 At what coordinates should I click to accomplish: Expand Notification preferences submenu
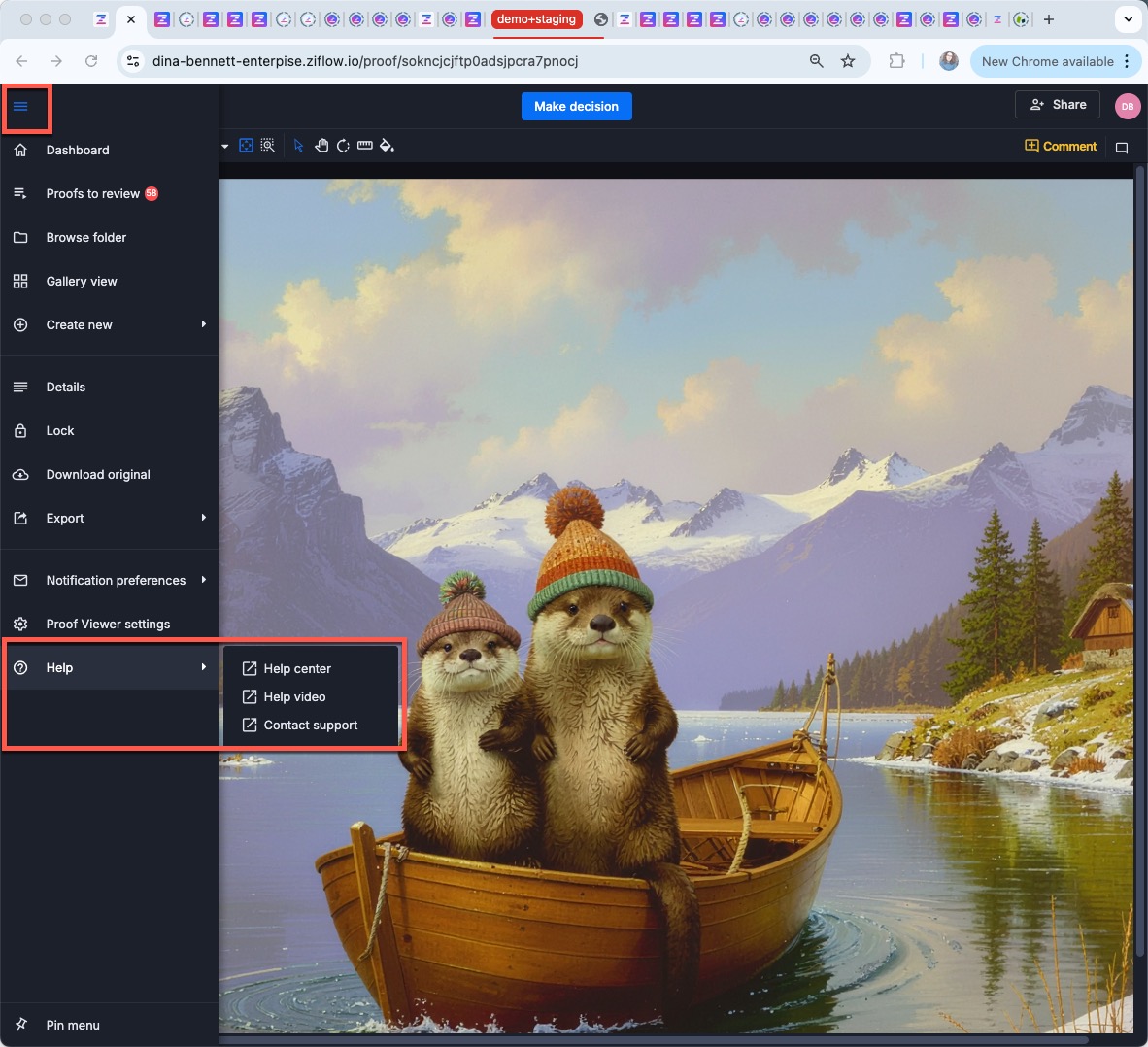click(116, 580)
